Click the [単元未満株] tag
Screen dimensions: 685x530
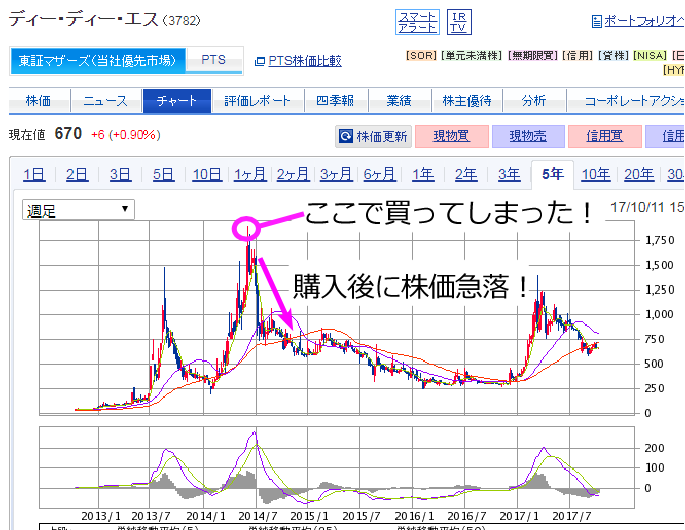coord(471,55)
